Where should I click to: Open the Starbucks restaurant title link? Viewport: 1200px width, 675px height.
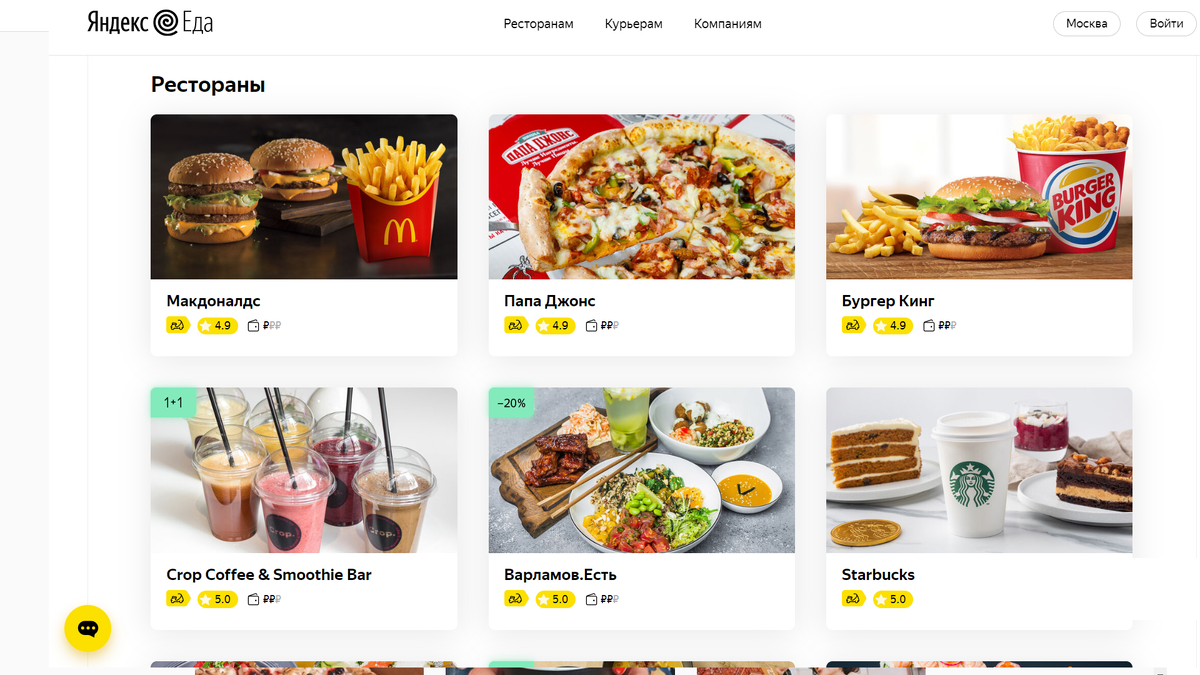pos(878,574)
